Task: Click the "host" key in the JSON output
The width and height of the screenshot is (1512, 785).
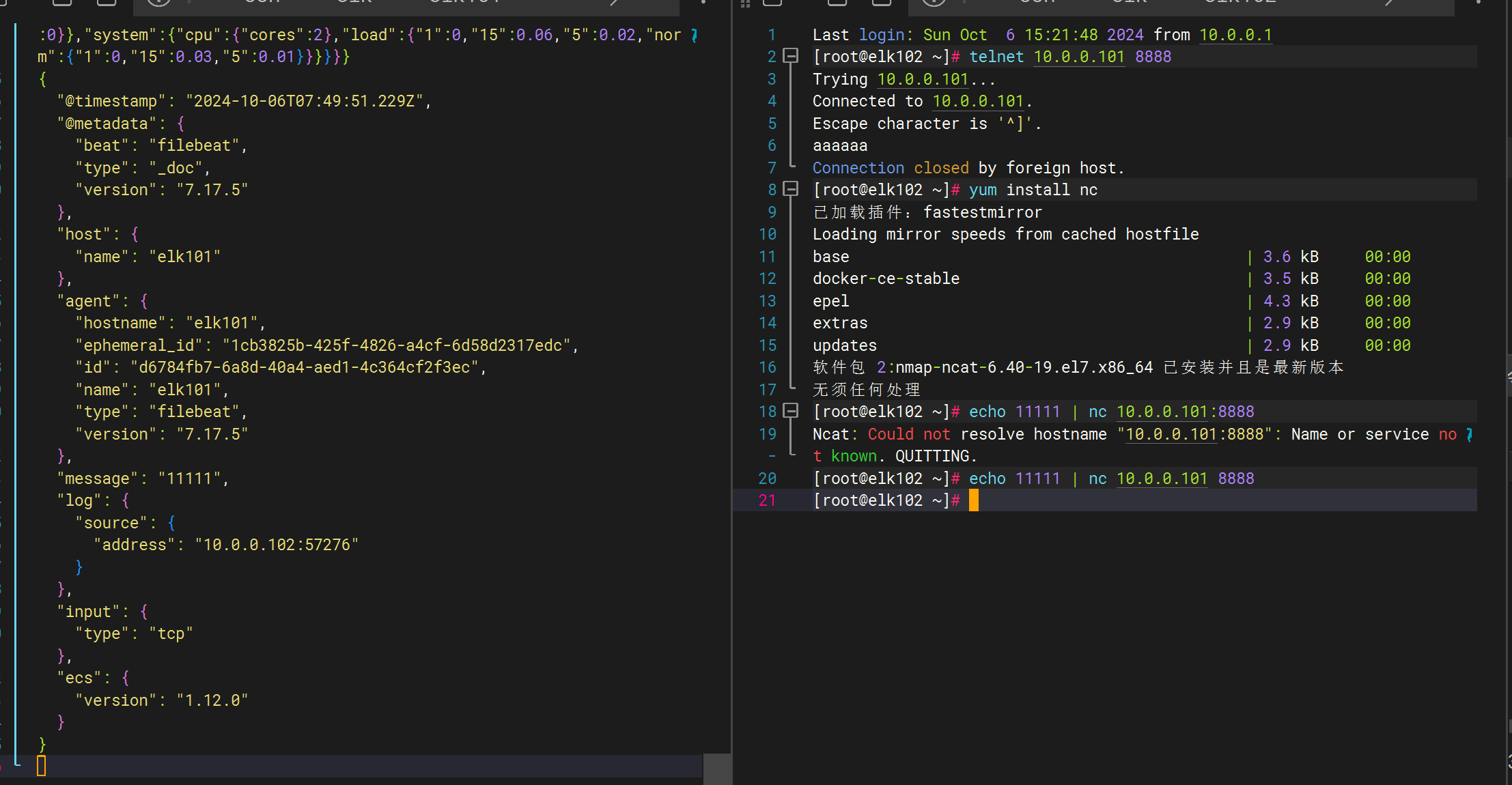Action: [x=84, y=234]
